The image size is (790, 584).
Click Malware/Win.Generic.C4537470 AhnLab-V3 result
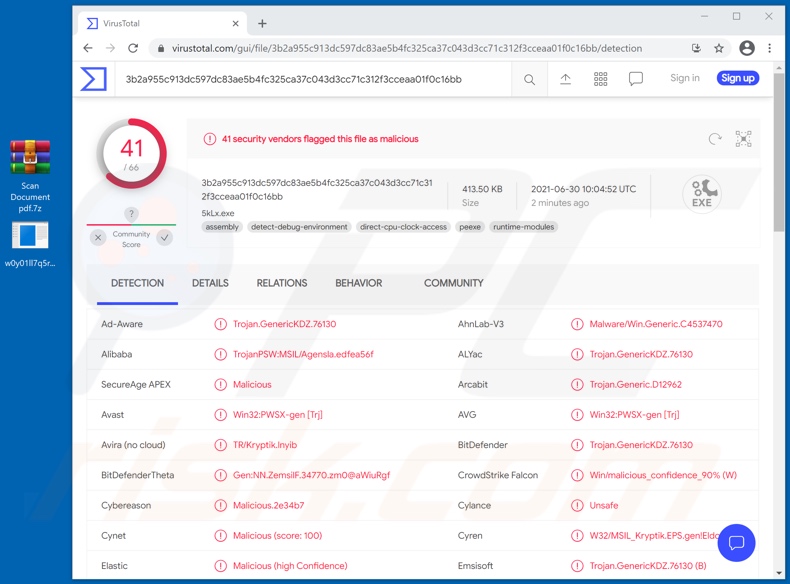(x=656, y=324)
